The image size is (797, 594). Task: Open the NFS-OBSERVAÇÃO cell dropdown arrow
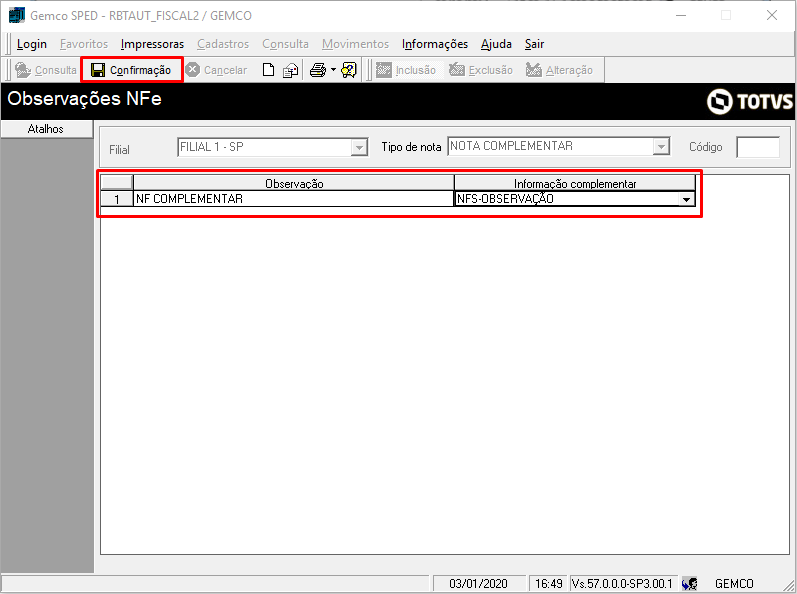[686, 199]
